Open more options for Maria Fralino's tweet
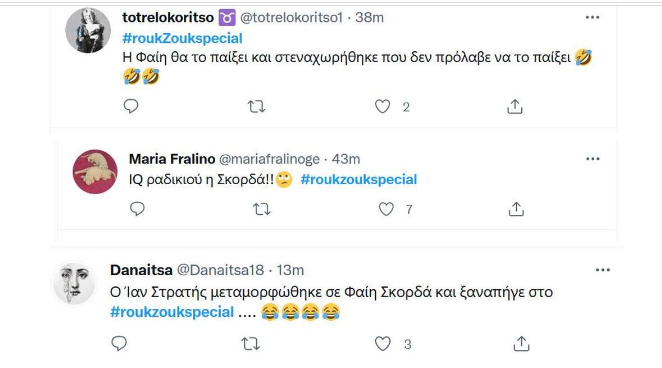This screenshot has width=662, height=368. pyautogui.click(x=593, y=159)
